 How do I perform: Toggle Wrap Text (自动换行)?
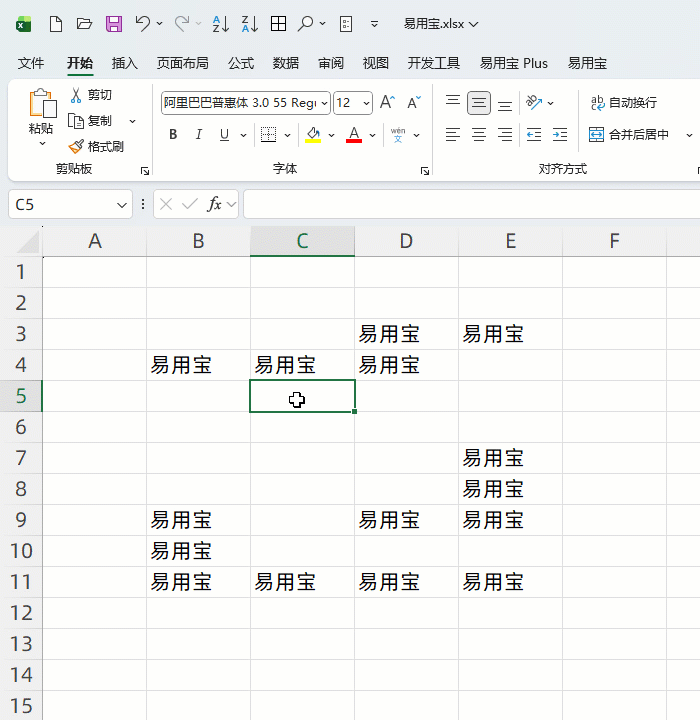pos(623,102)
